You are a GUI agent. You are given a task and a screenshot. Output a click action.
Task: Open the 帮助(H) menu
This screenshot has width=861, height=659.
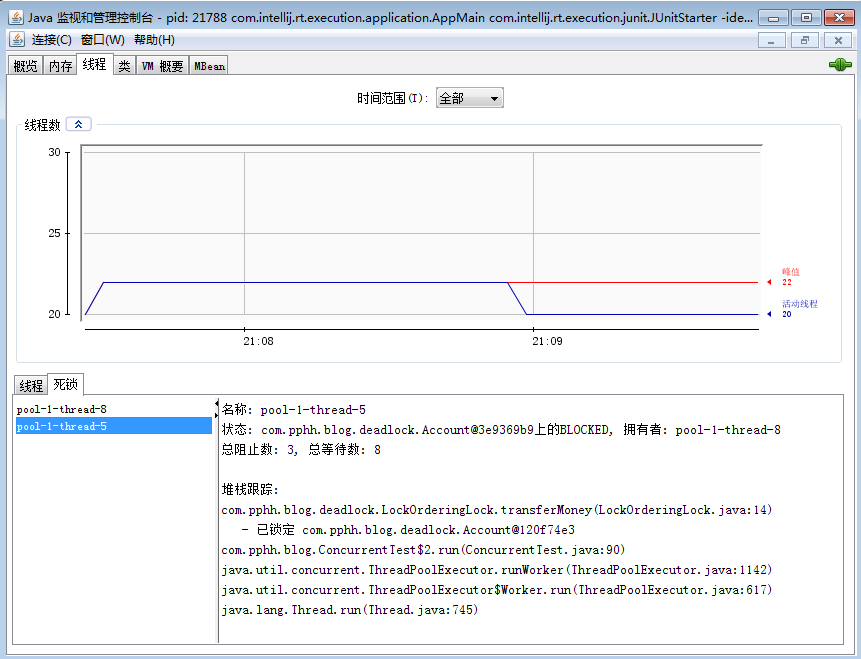pos(154,40)
